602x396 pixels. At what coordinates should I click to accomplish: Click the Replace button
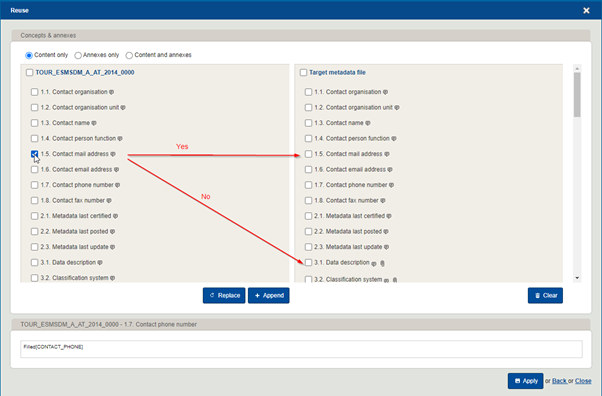224,295
